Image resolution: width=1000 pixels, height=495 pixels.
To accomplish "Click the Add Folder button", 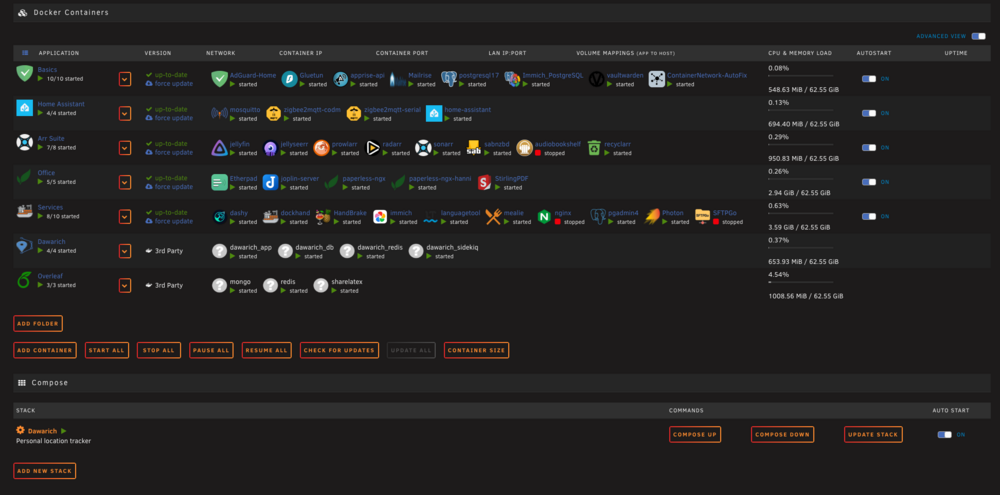I will (x=38, y=323).
